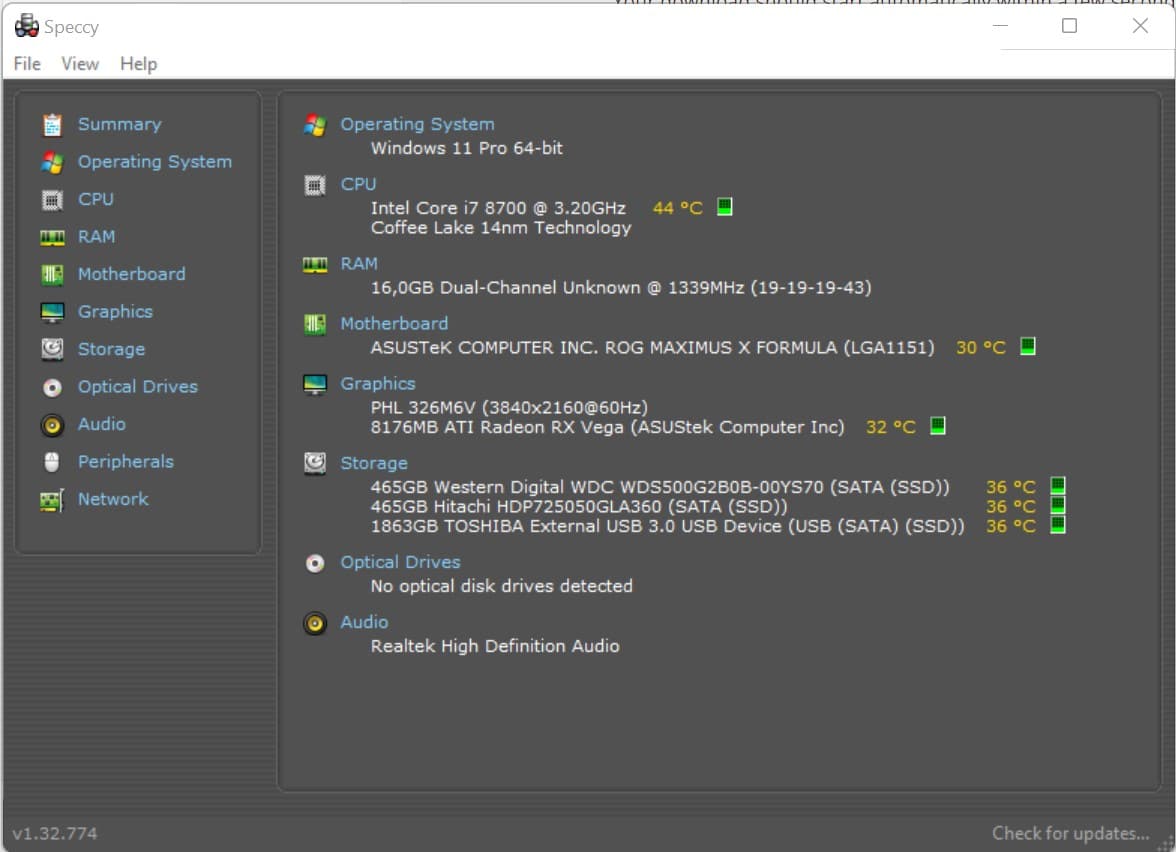The width and height of the screenshot is (1176, 852).
Task: Open Optical Drives using its sidebar icon
Action: [51, 386]
